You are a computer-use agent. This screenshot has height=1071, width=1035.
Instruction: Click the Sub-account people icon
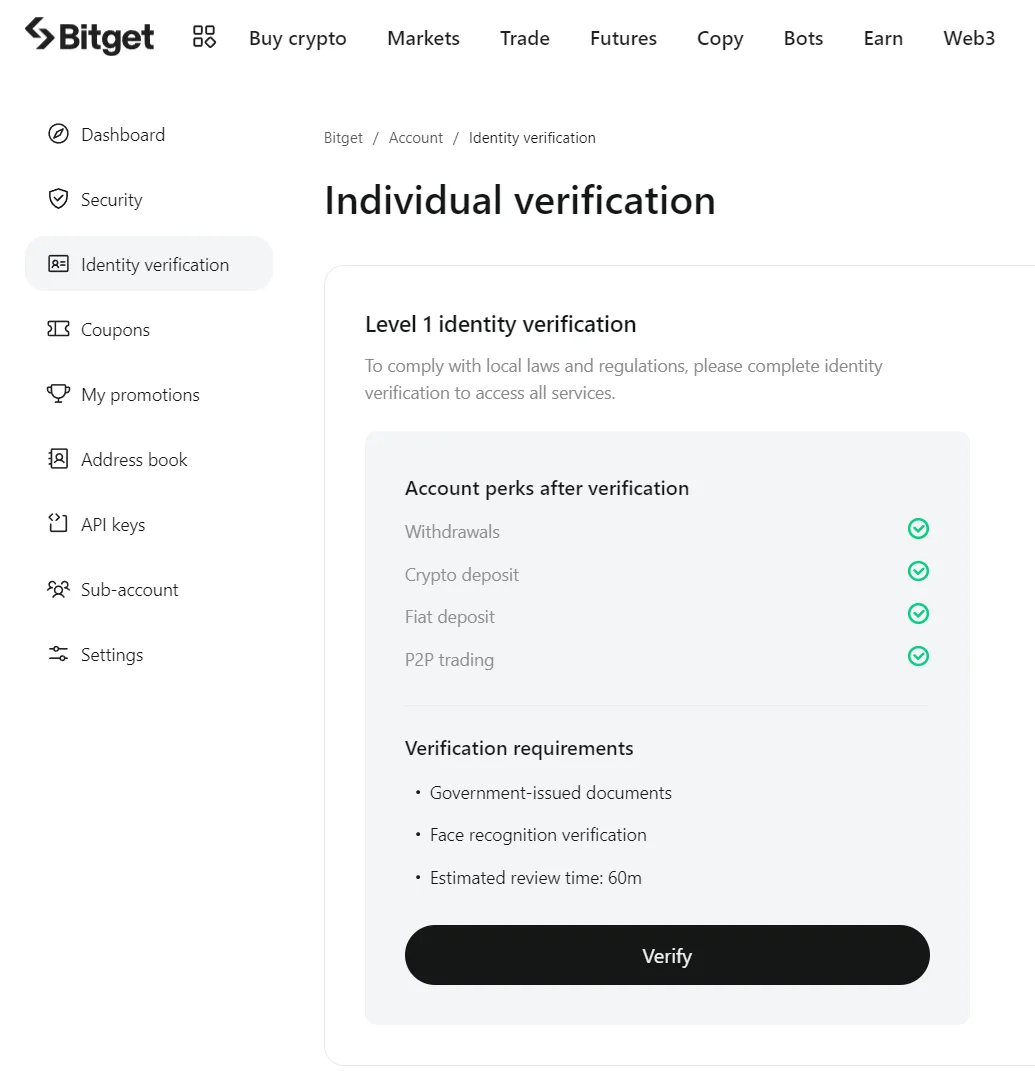tap(58, 589)
